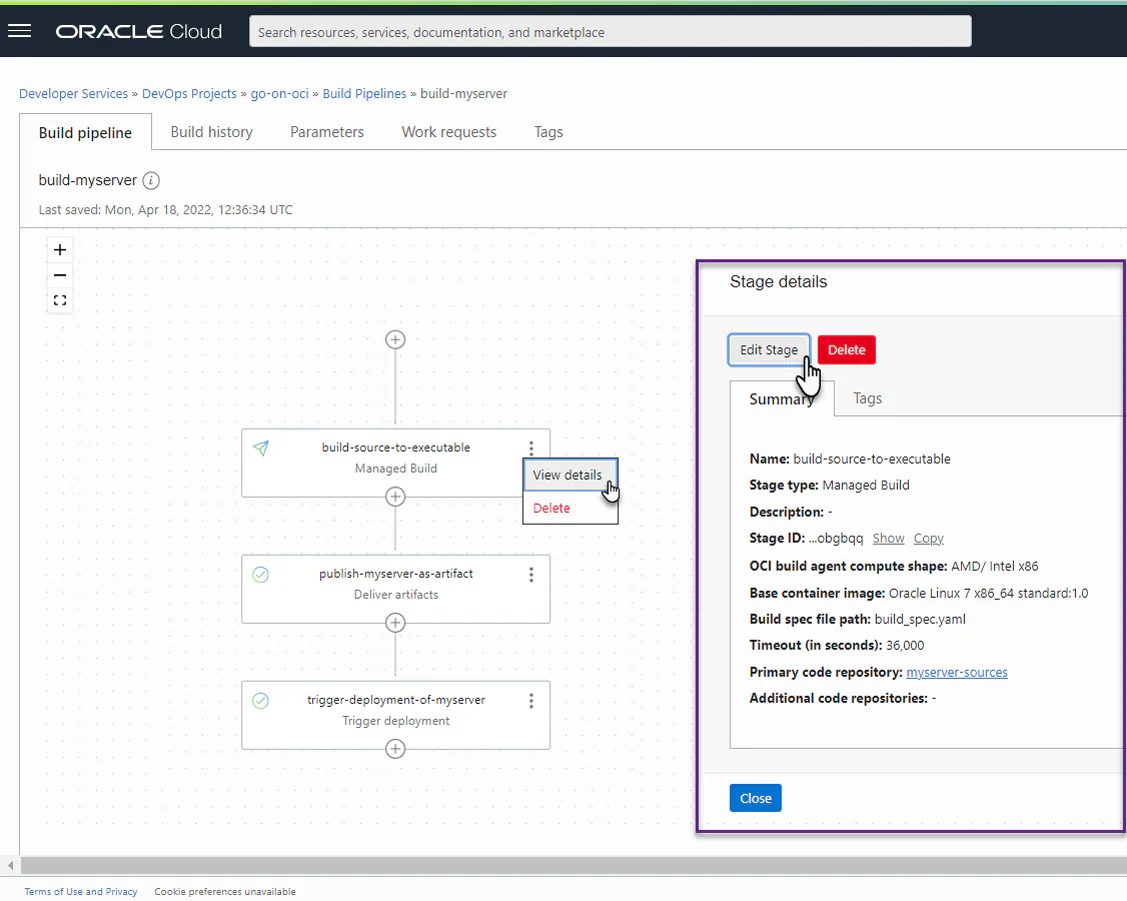Image resolution: width=1127 pixels, height=901 pixels.
Task: Add stage below trigger-deployment-of-myserver
Action: coord(395,749)
